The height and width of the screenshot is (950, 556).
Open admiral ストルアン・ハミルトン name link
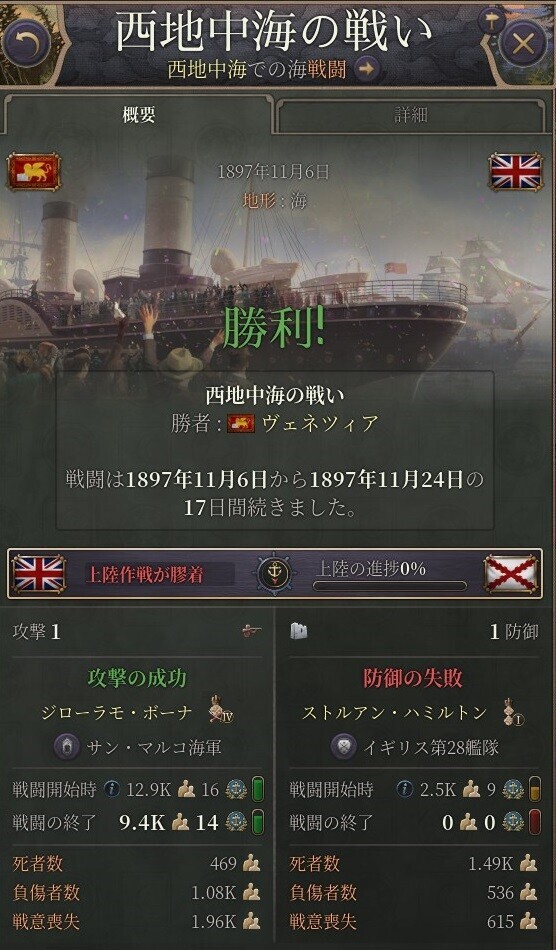(394, 713)
